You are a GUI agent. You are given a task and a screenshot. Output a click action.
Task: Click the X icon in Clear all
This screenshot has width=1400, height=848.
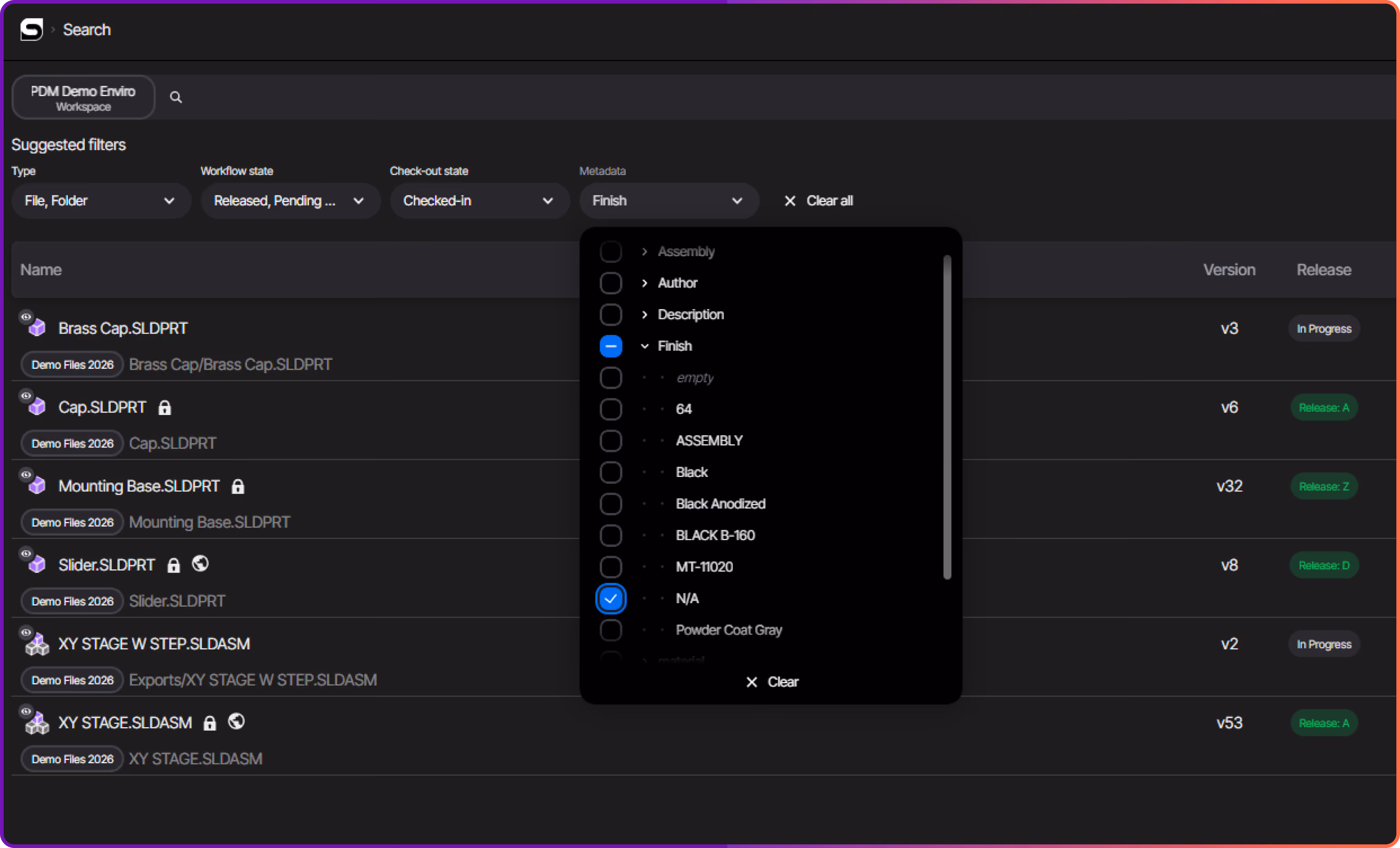[790, 200]
